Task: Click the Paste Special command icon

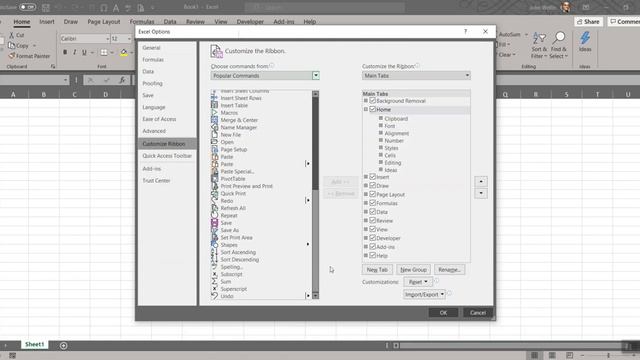Action: [214, 171]
